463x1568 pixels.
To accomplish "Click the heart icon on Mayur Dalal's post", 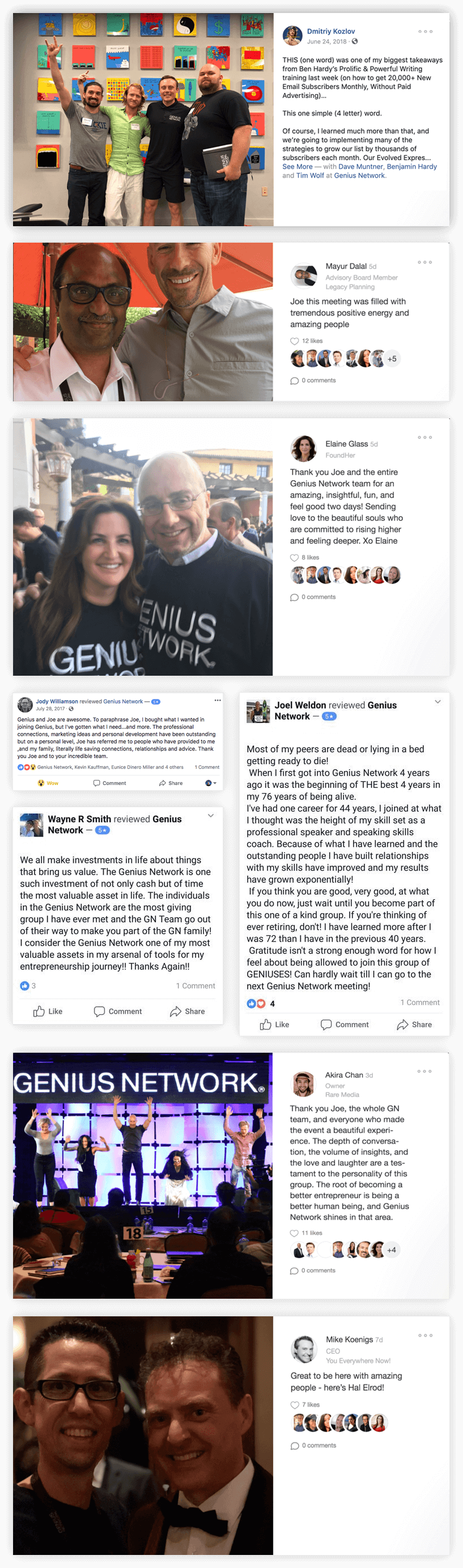I will 295,341.
